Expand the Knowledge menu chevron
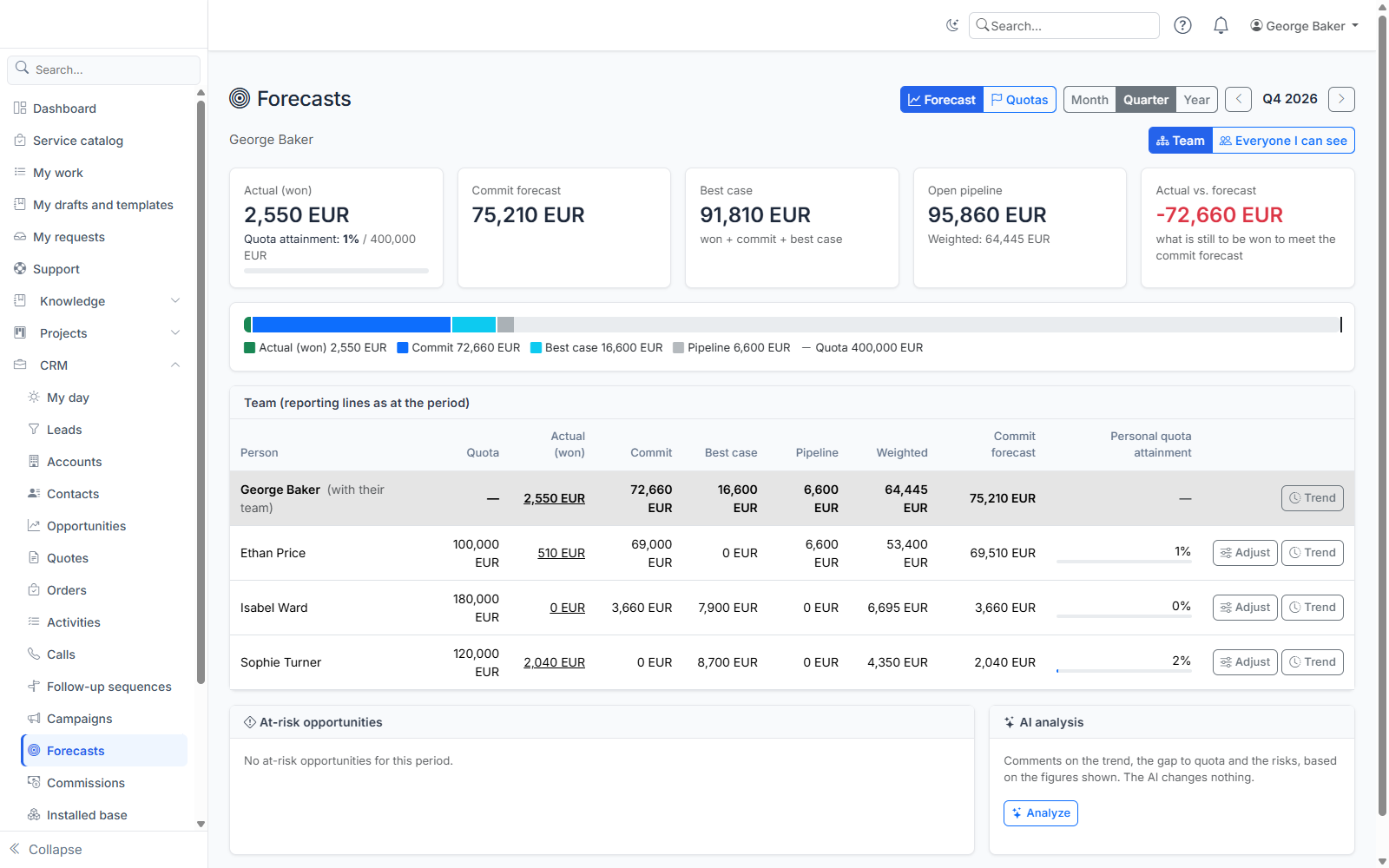Image resolution: width=1389 pixels, height=868 pixels. pyautogui.click(x=175, y=300)
